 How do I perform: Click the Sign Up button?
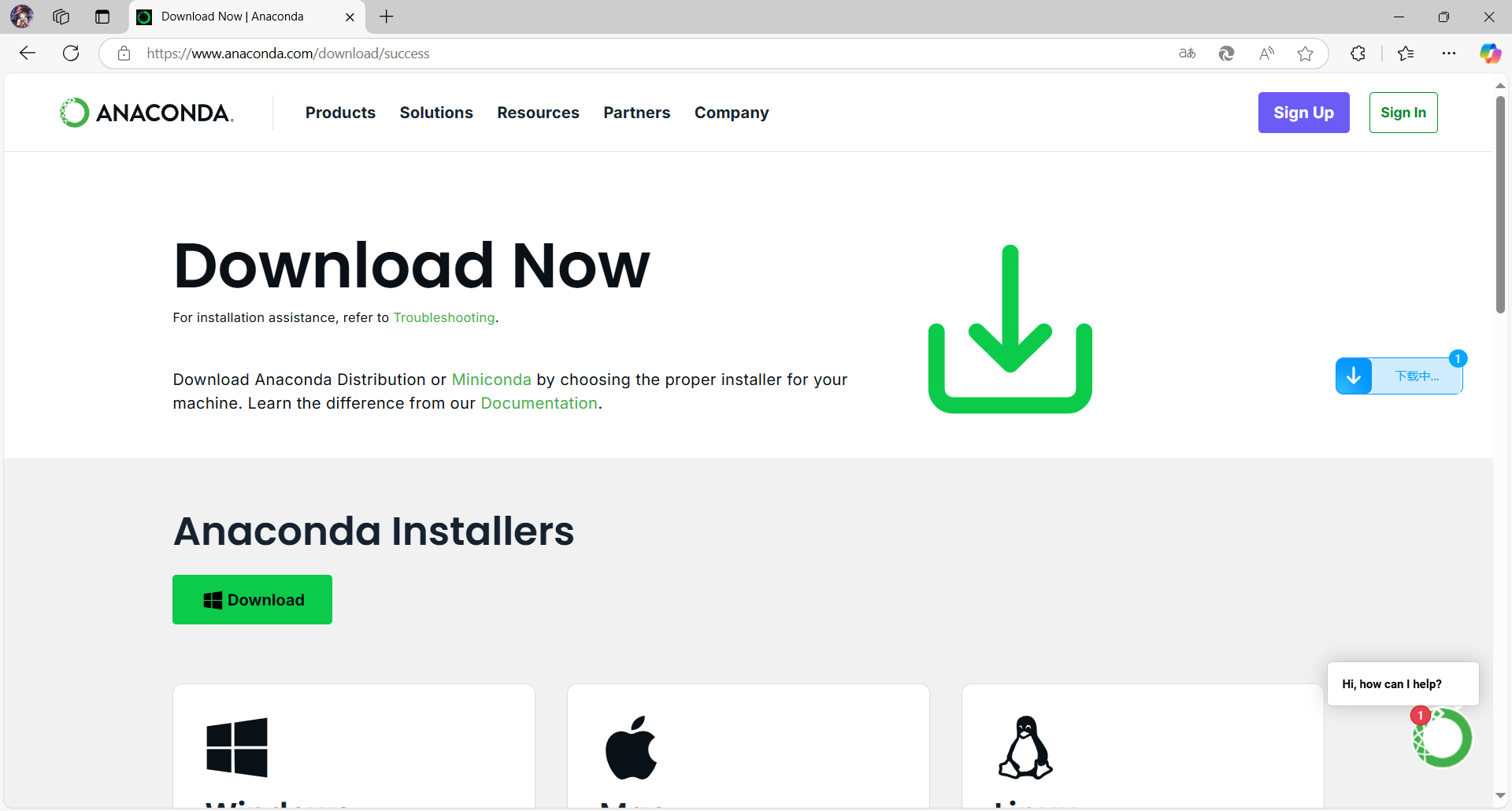1303,113
